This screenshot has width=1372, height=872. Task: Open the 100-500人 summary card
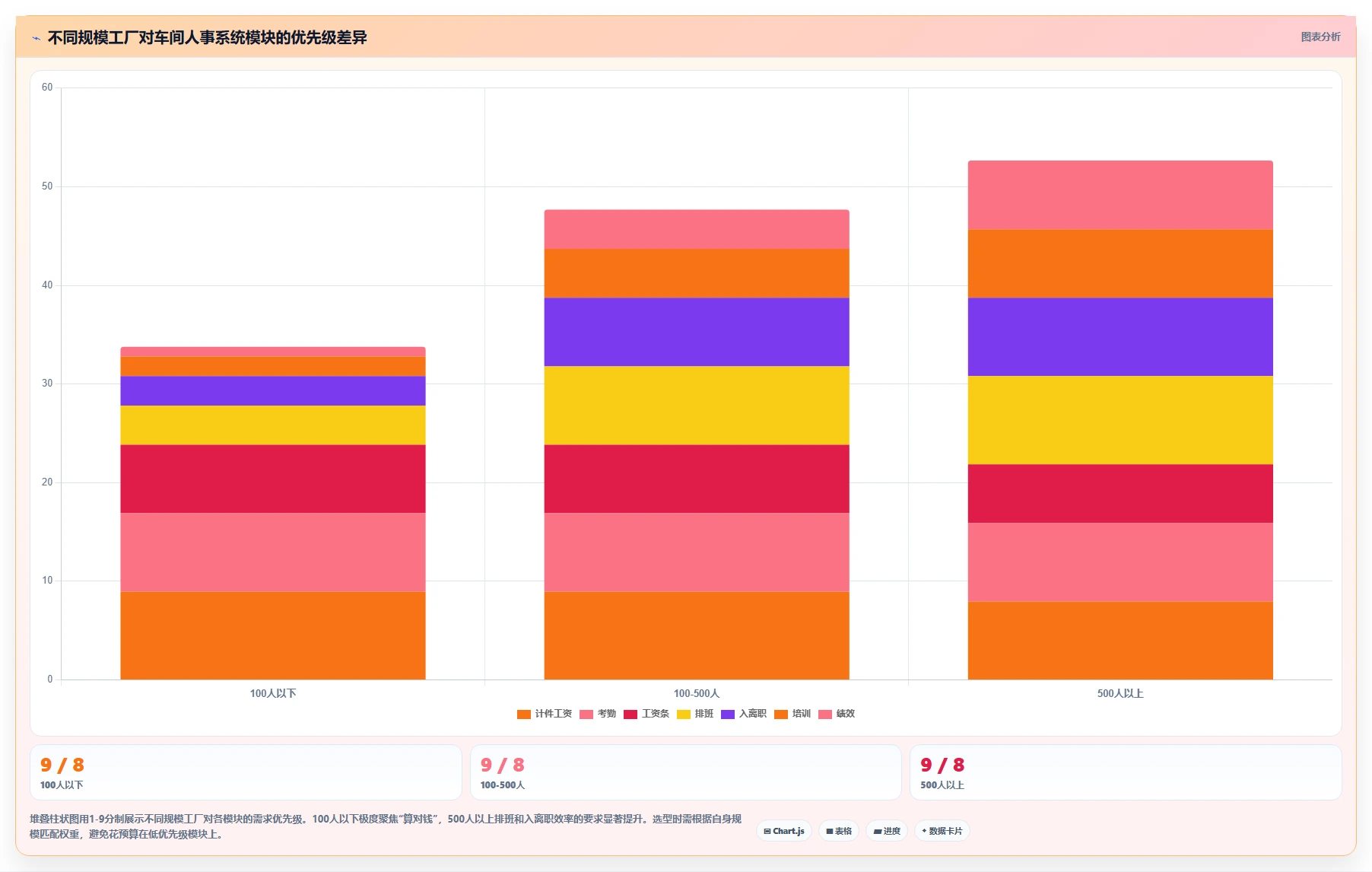pyautogui.click(x=686, y=772)
